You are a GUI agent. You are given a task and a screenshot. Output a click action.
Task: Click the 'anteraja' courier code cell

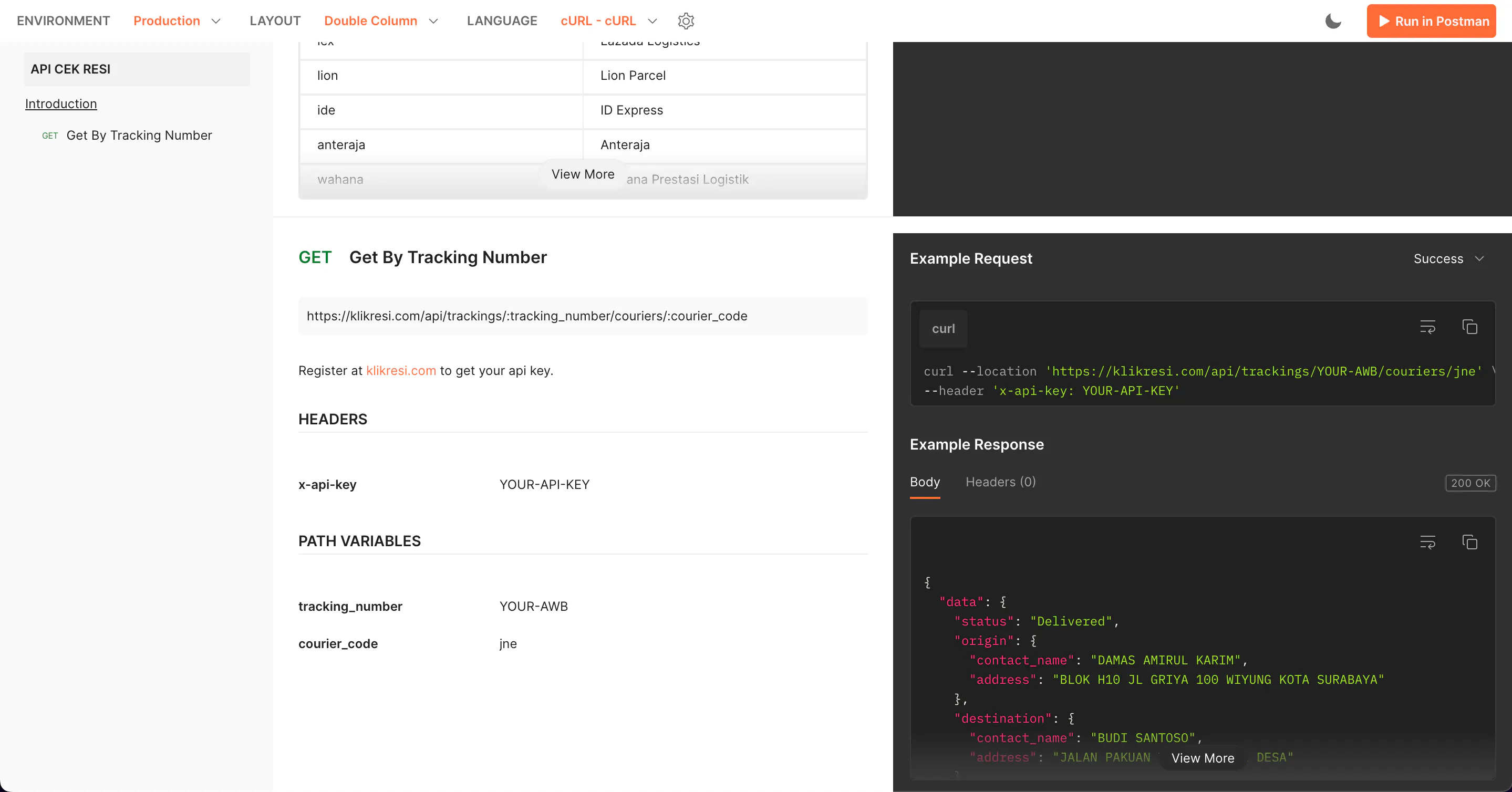(x=441, y=145)
